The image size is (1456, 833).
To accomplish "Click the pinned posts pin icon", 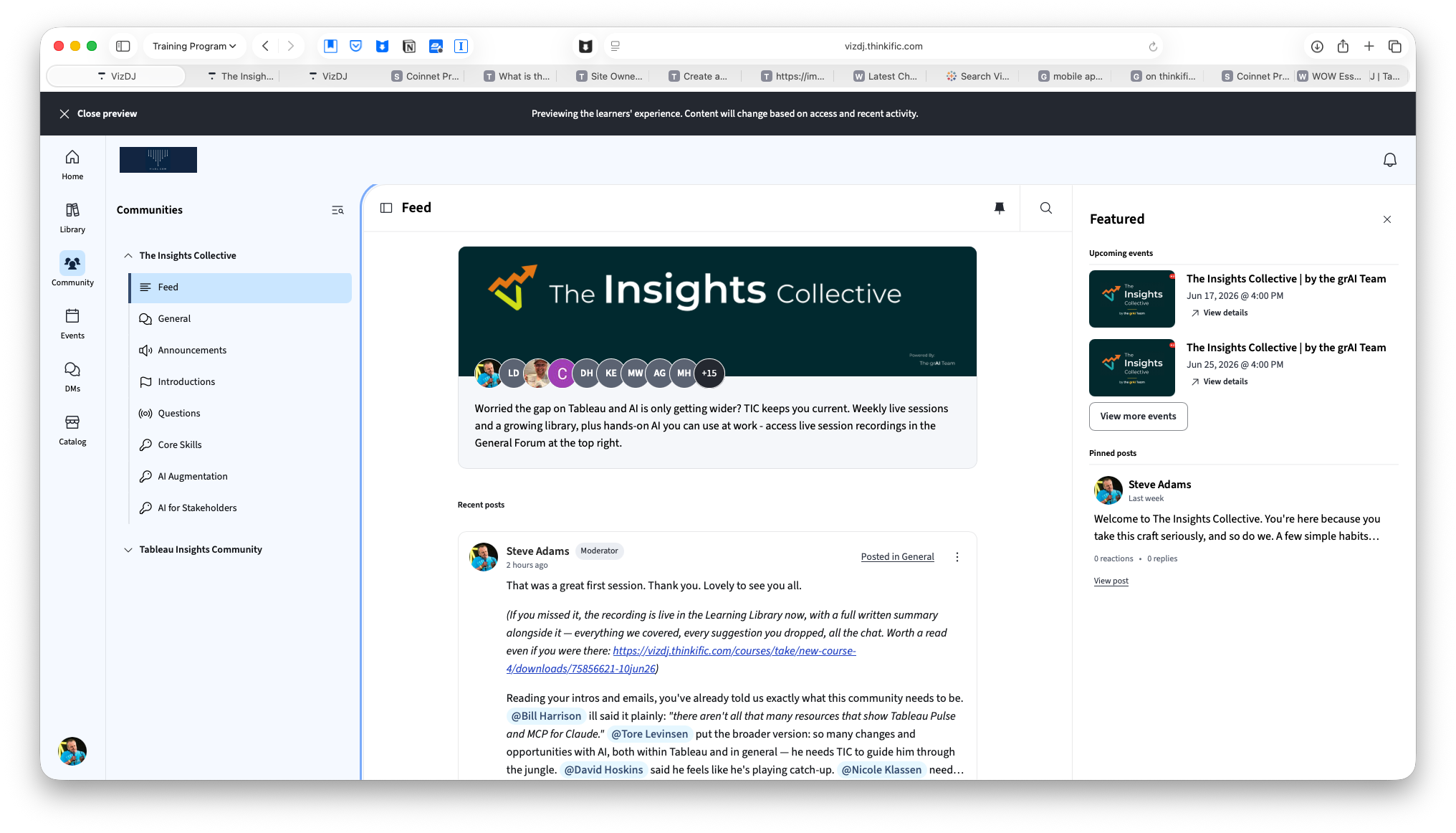I will tap(1000, 208).
